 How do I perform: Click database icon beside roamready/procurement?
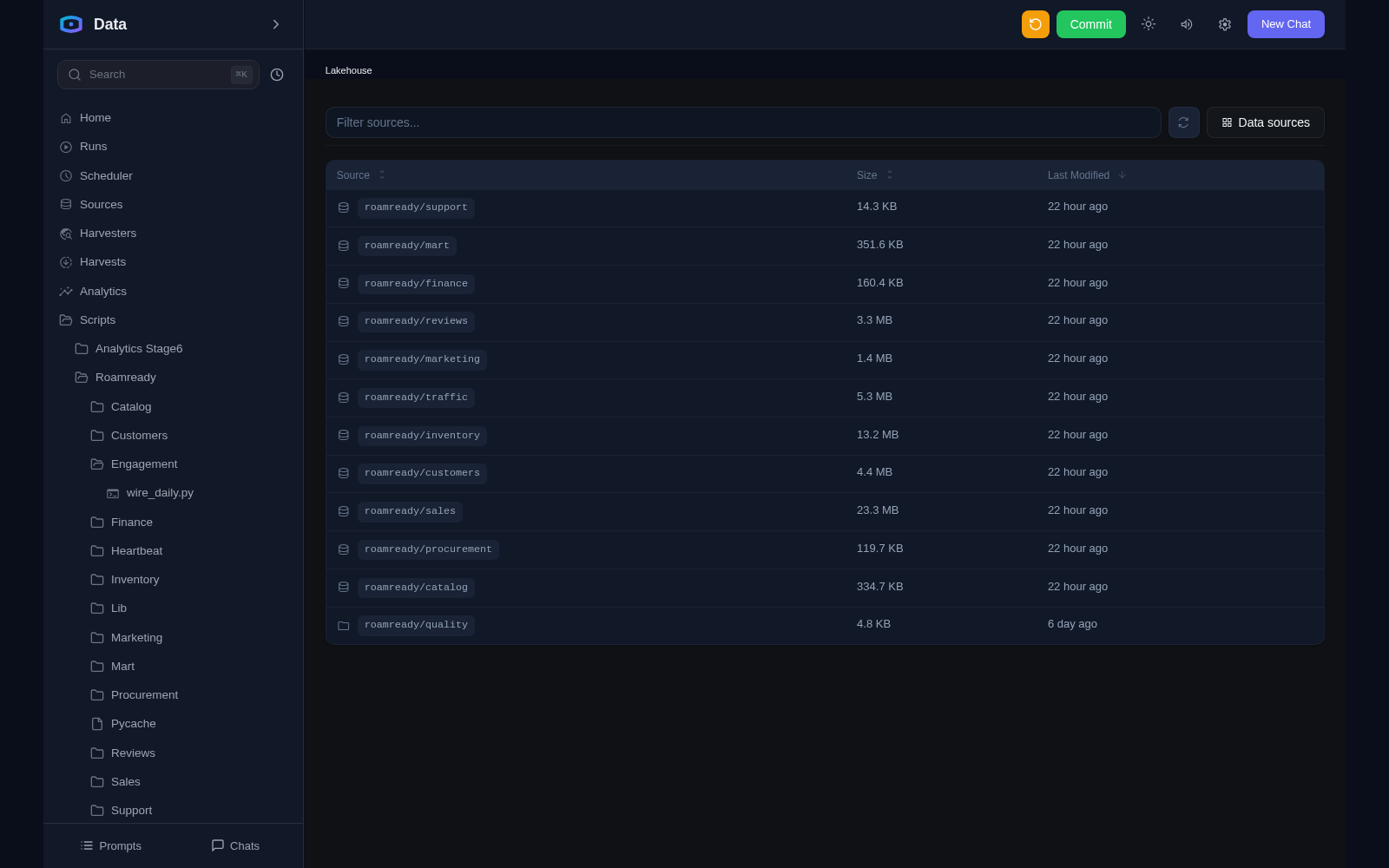pos(344,549)
